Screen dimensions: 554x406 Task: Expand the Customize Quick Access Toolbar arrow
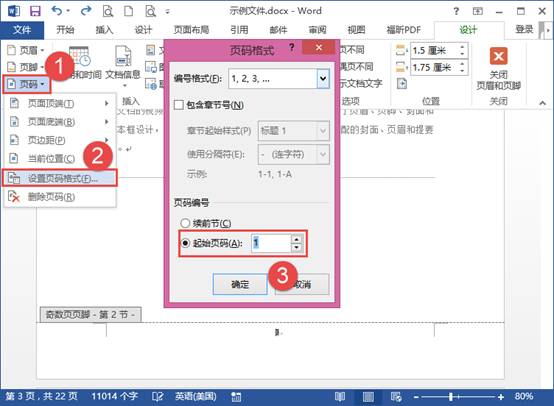(x=167, y=12)
